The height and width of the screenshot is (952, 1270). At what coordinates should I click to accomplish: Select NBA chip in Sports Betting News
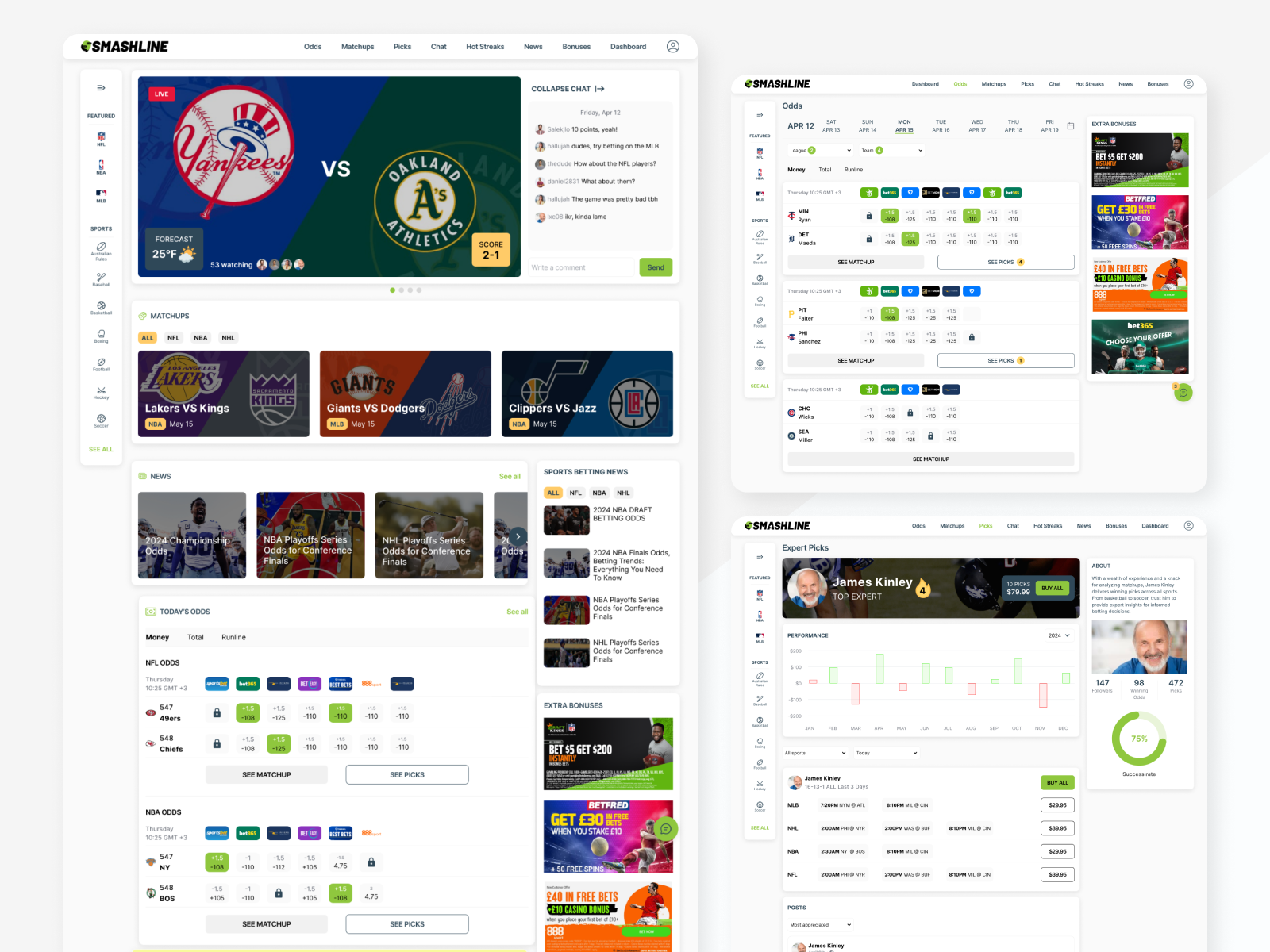pos(599,493)
